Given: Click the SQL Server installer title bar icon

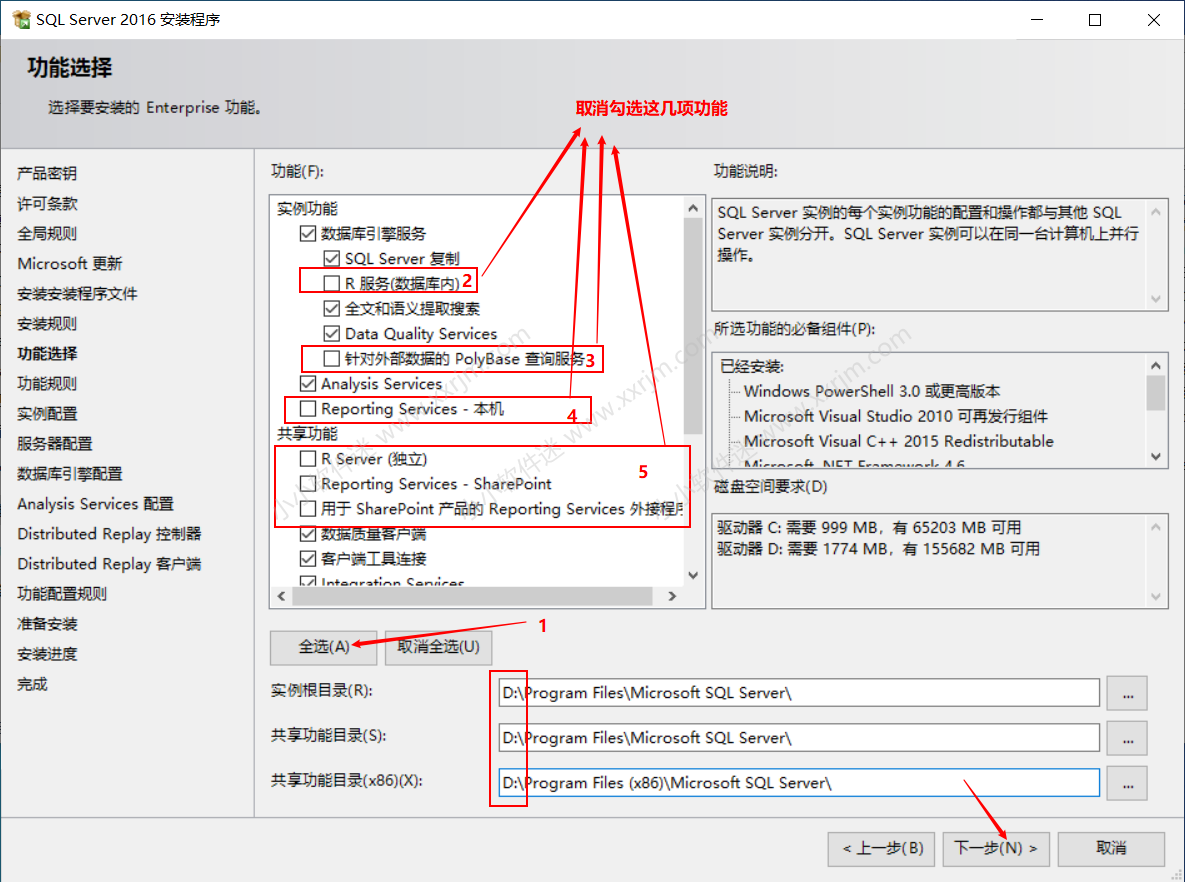Looking at the screenshot, I should pos(20,20).
